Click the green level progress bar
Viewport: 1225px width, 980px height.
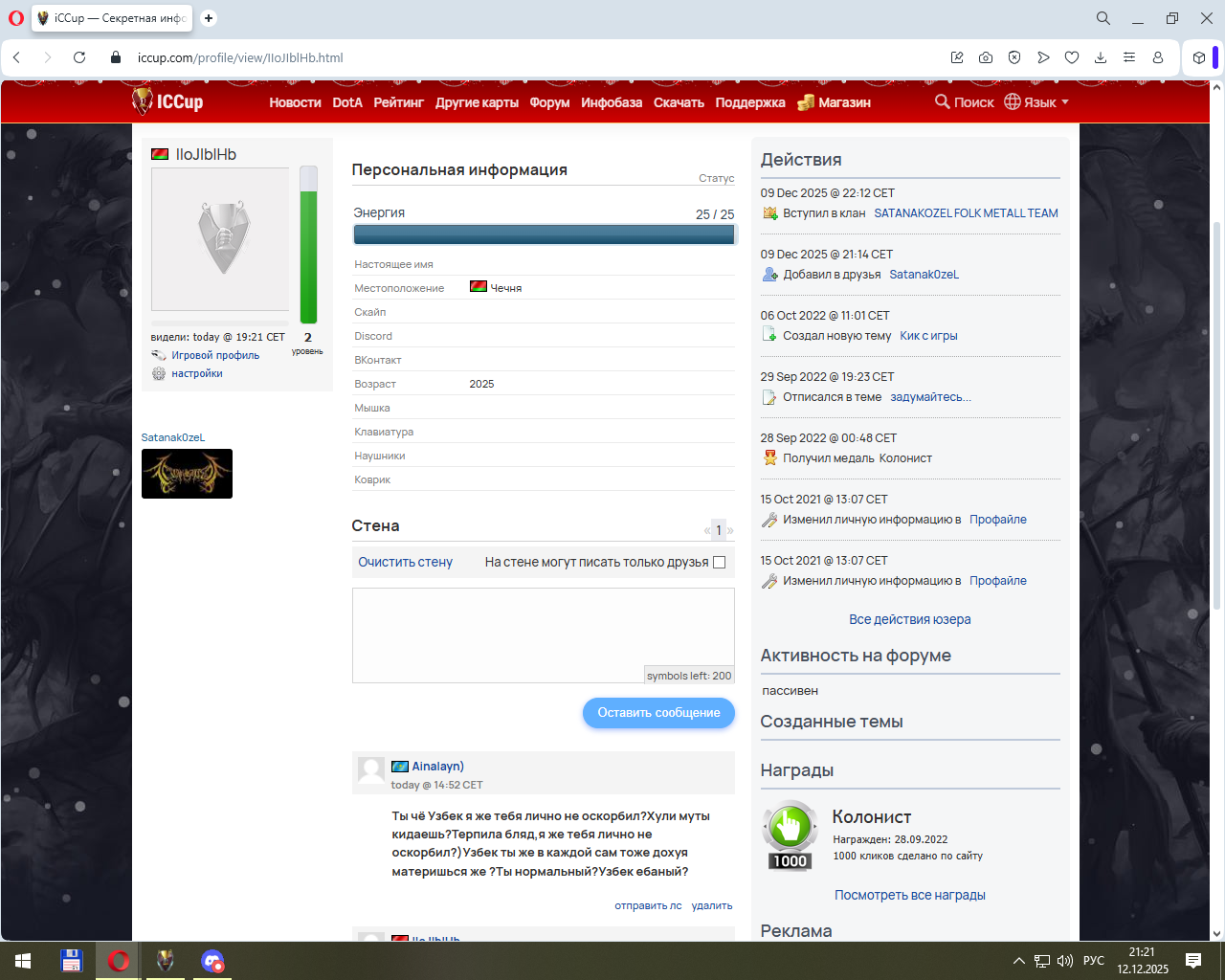click(308, 245)
